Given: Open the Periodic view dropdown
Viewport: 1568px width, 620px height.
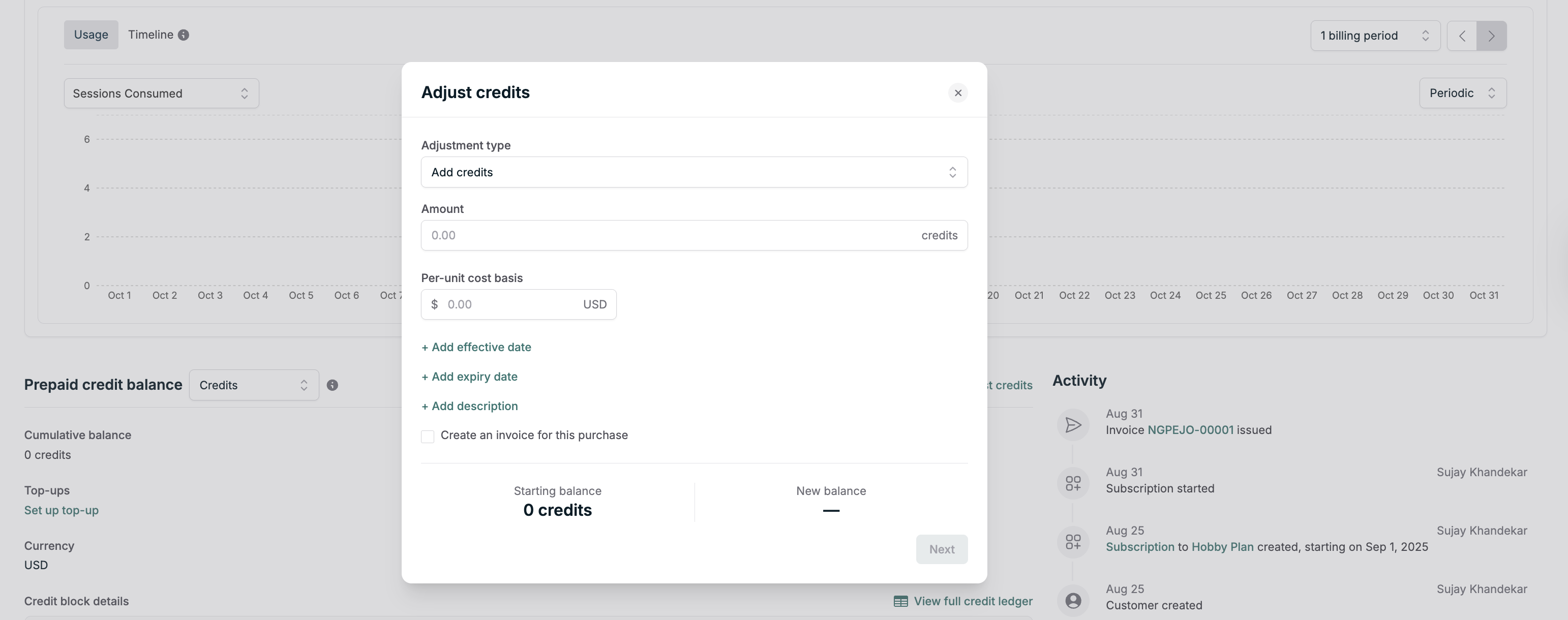Looking at the screenshot, I should point(1462,93).
